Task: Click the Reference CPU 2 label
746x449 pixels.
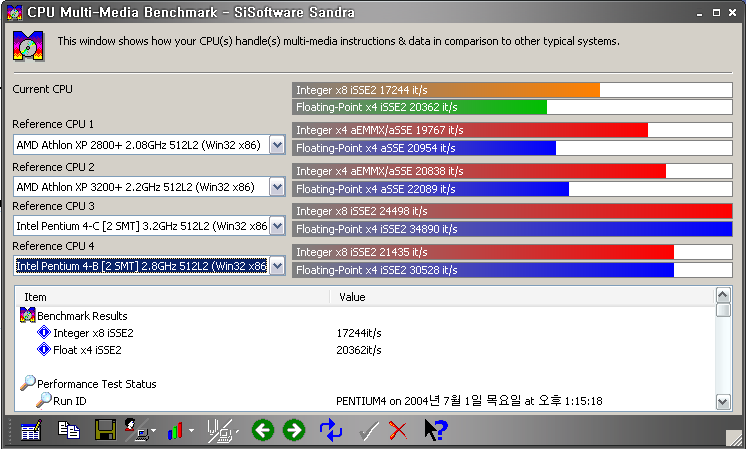Action: tap(53, 167)
